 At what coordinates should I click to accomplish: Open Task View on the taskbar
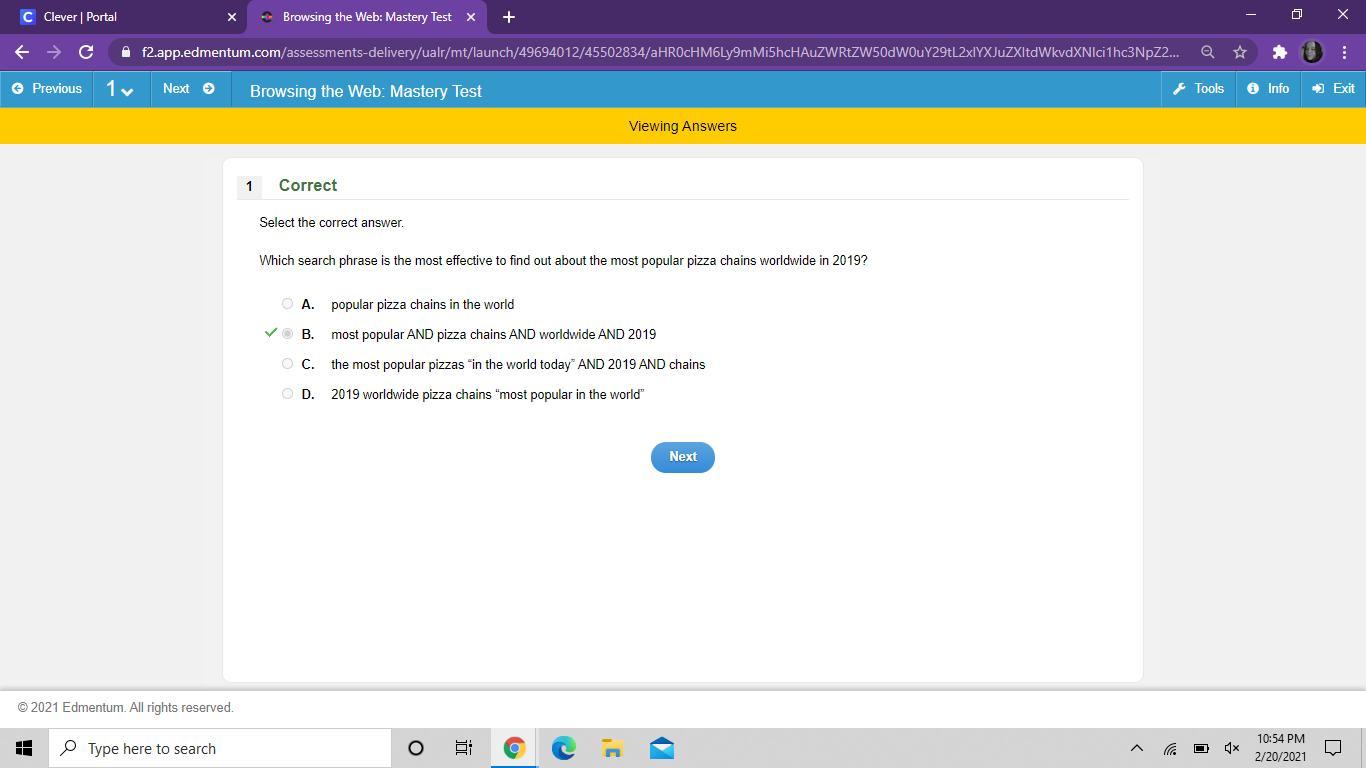[x=464, y=748]
